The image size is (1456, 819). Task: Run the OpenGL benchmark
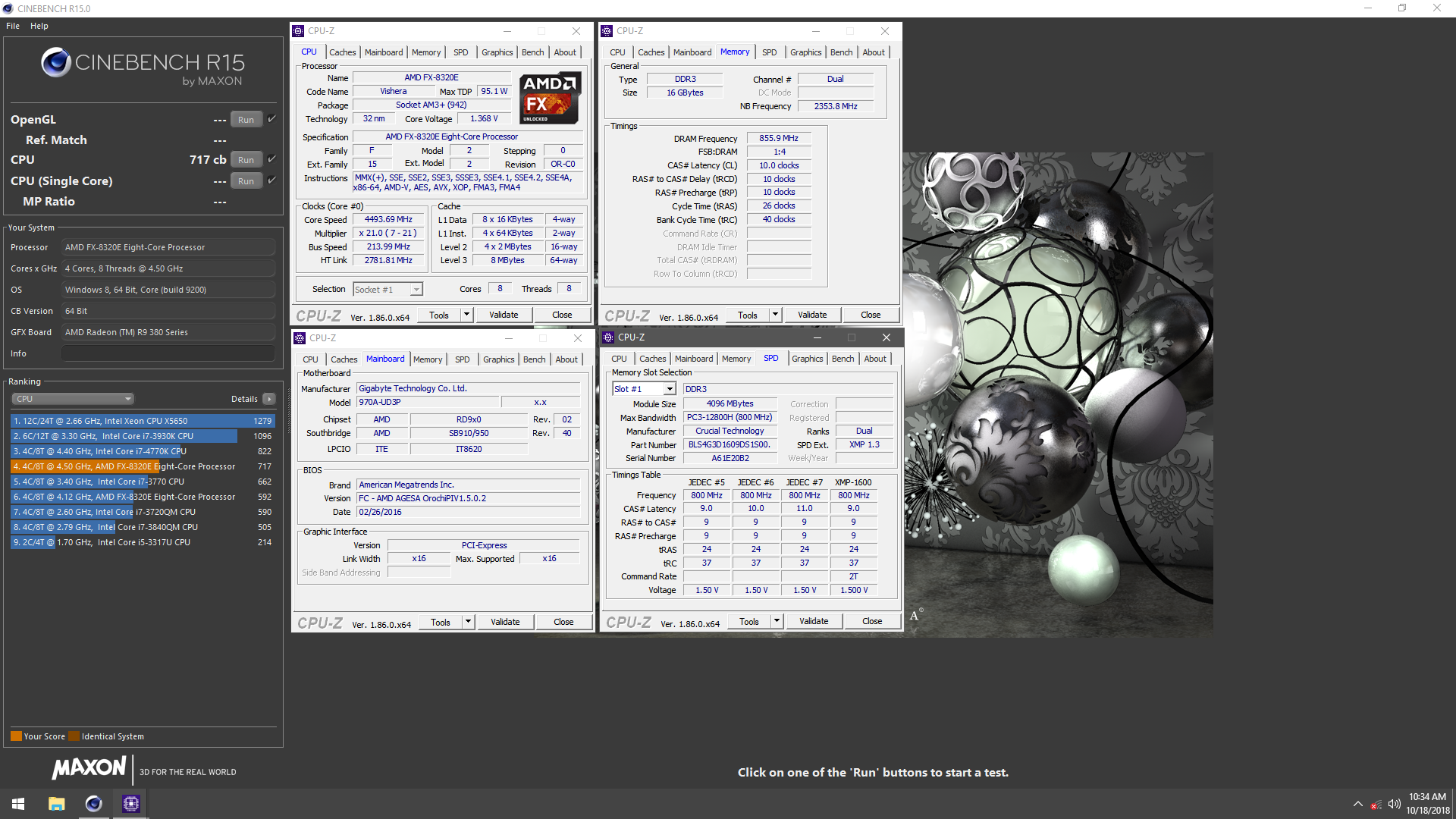[246, 120]
